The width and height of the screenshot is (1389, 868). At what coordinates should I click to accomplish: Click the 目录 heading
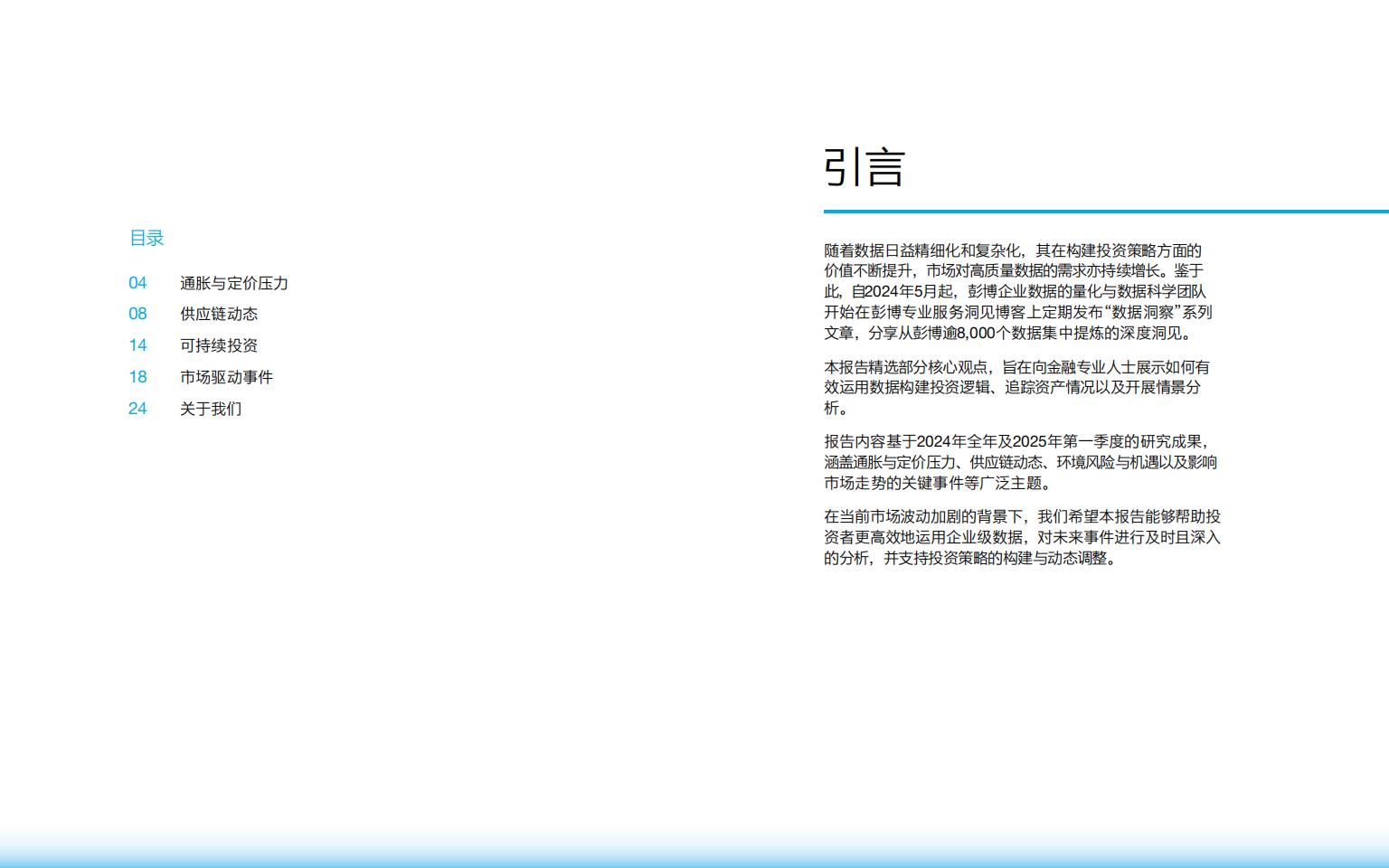[146, 238]
